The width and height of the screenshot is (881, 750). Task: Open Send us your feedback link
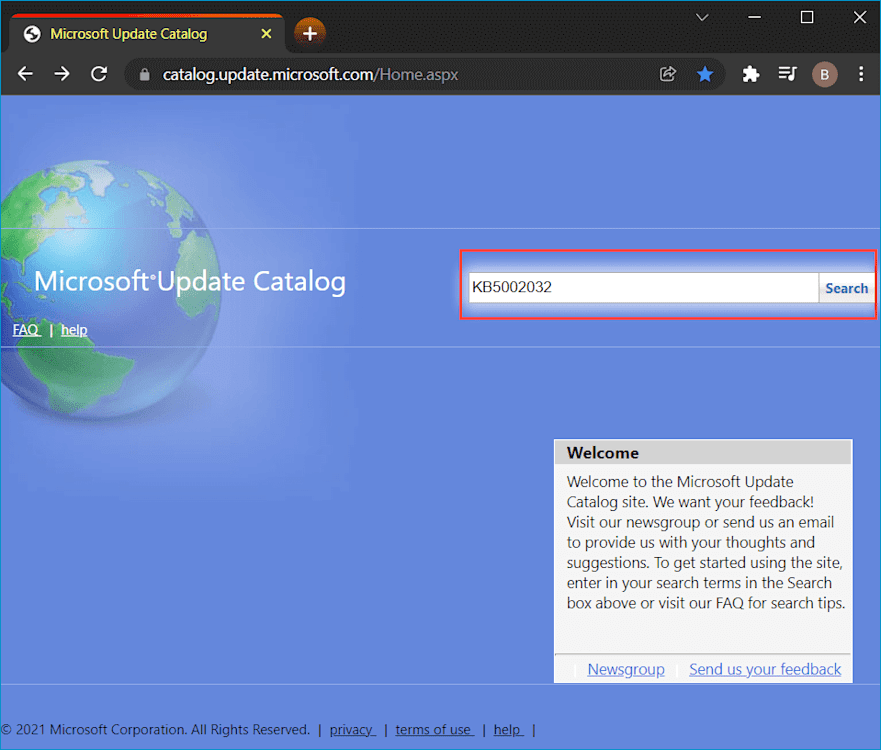coord(765,669)
